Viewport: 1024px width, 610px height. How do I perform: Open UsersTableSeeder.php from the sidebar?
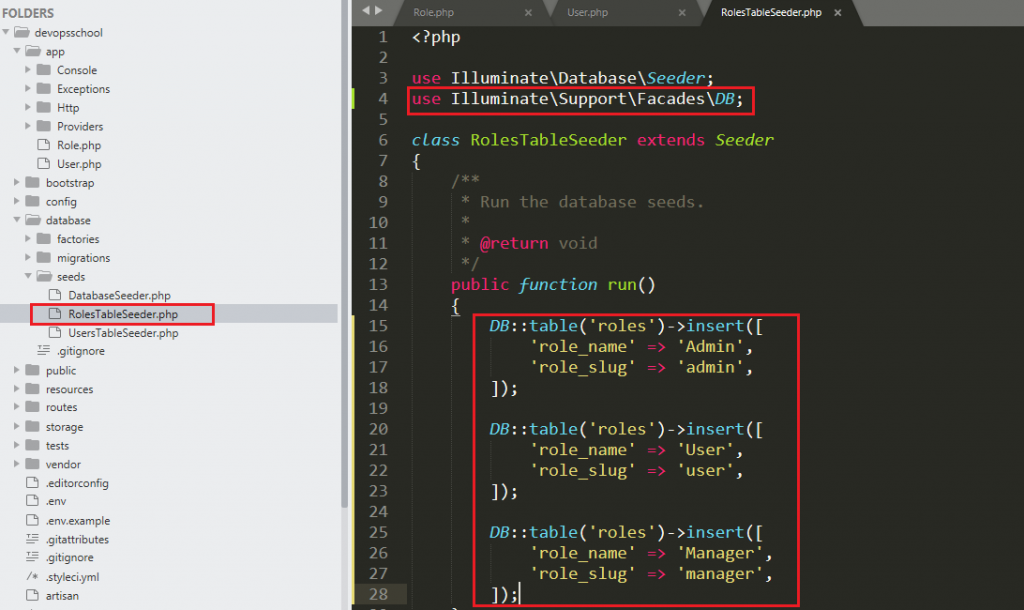[x=123, y=333]
